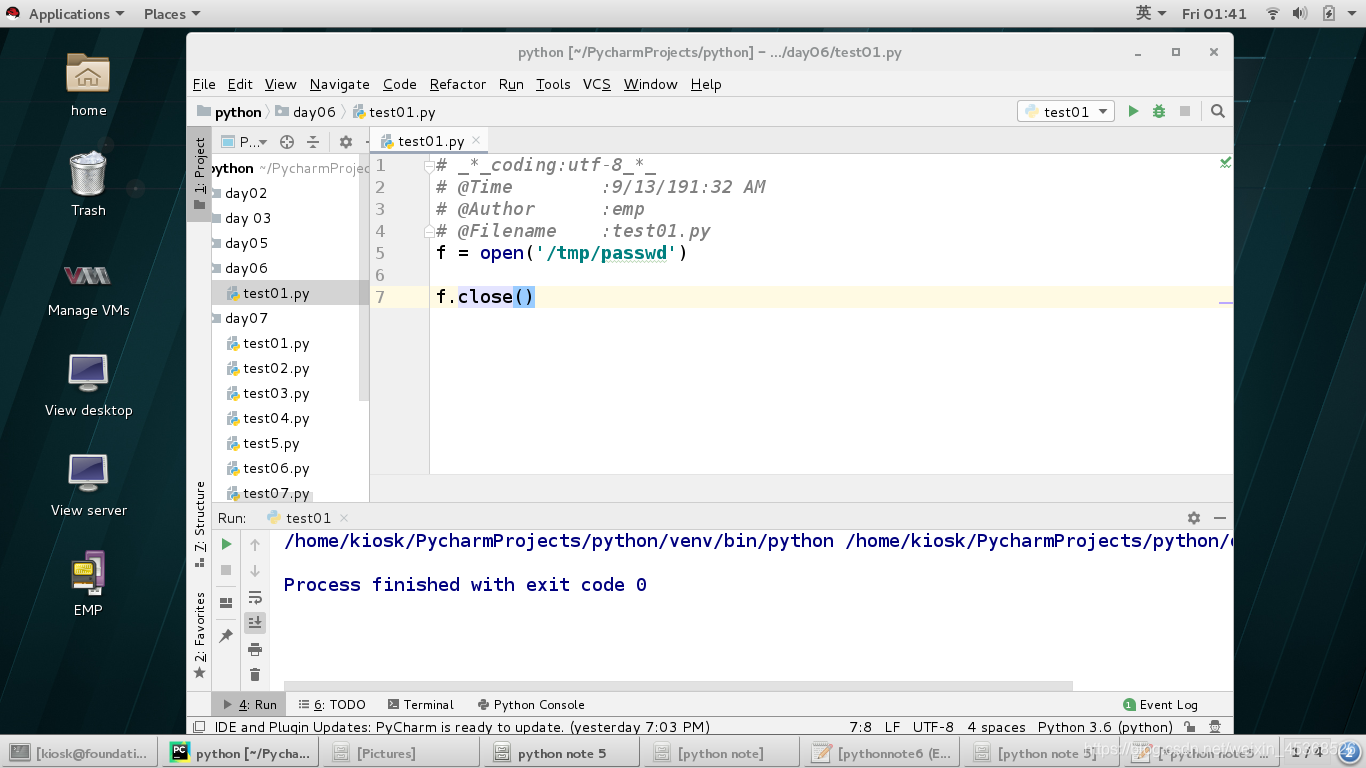Open the Event Log
This screenshot has width=1366, height=768.
(1160, 704)
